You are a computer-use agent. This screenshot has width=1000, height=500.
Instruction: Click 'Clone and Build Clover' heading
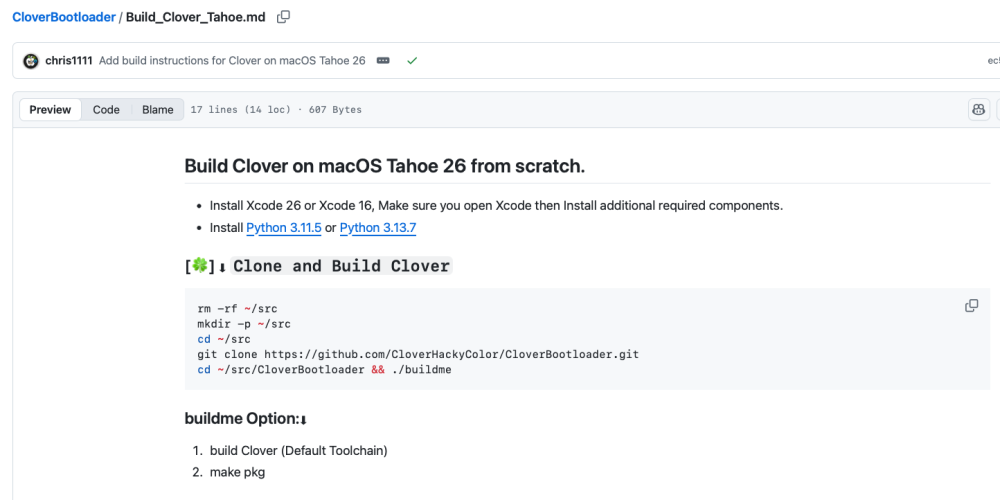(341, 266)
